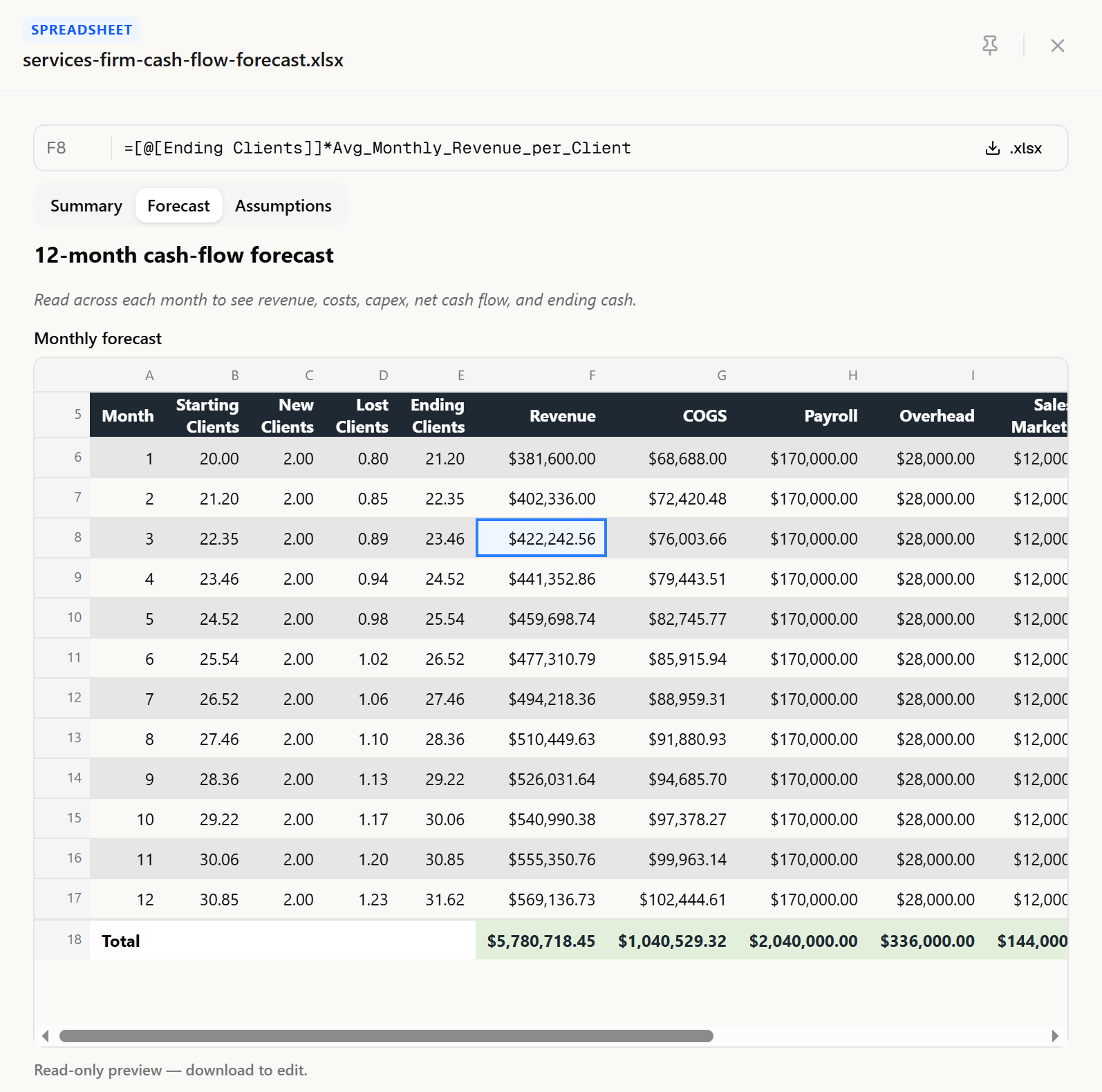Select total overhead $336,000.00
The width and height of the screenshot is (1102, 1092).
[x=927, y=941]
